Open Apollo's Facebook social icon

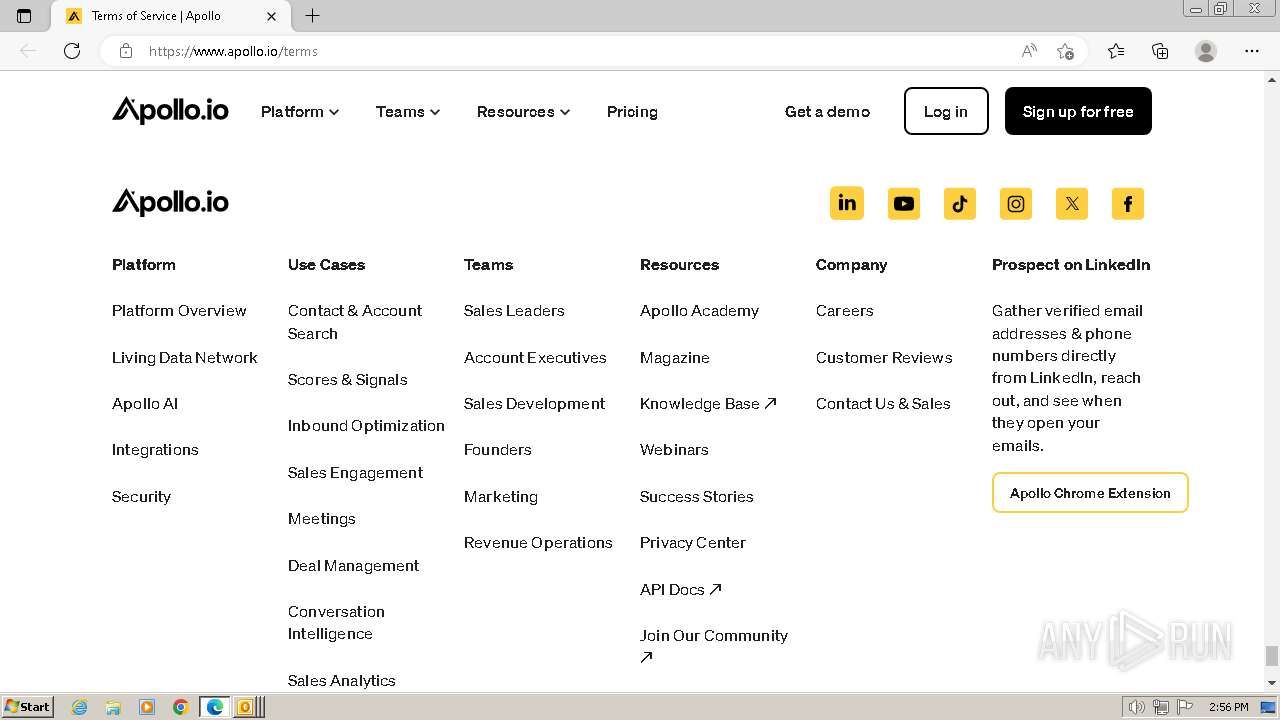[x=1128, y=204]
